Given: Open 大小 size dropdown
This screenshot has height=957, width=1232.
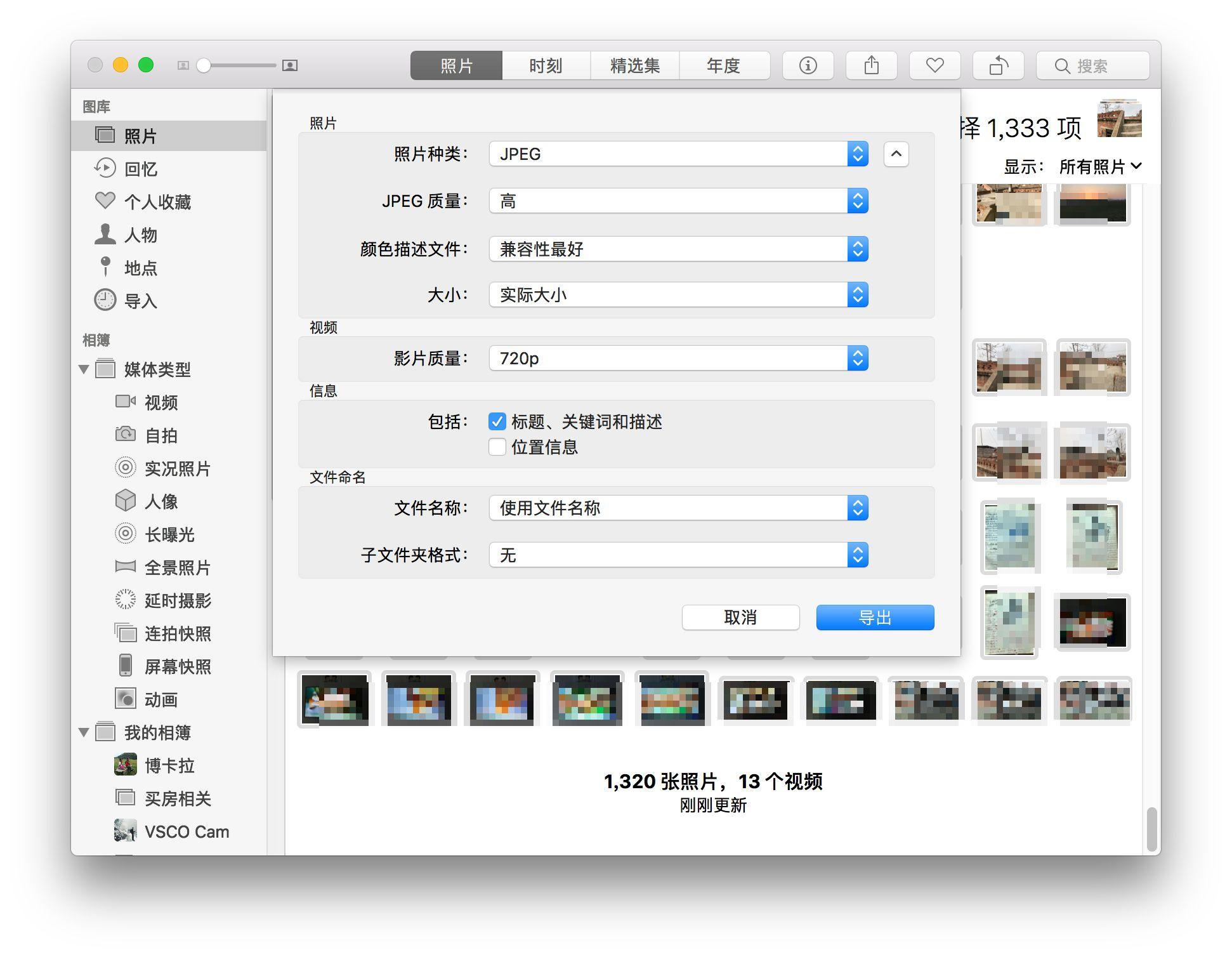Looking at the screenshot, I should point(678,295).
